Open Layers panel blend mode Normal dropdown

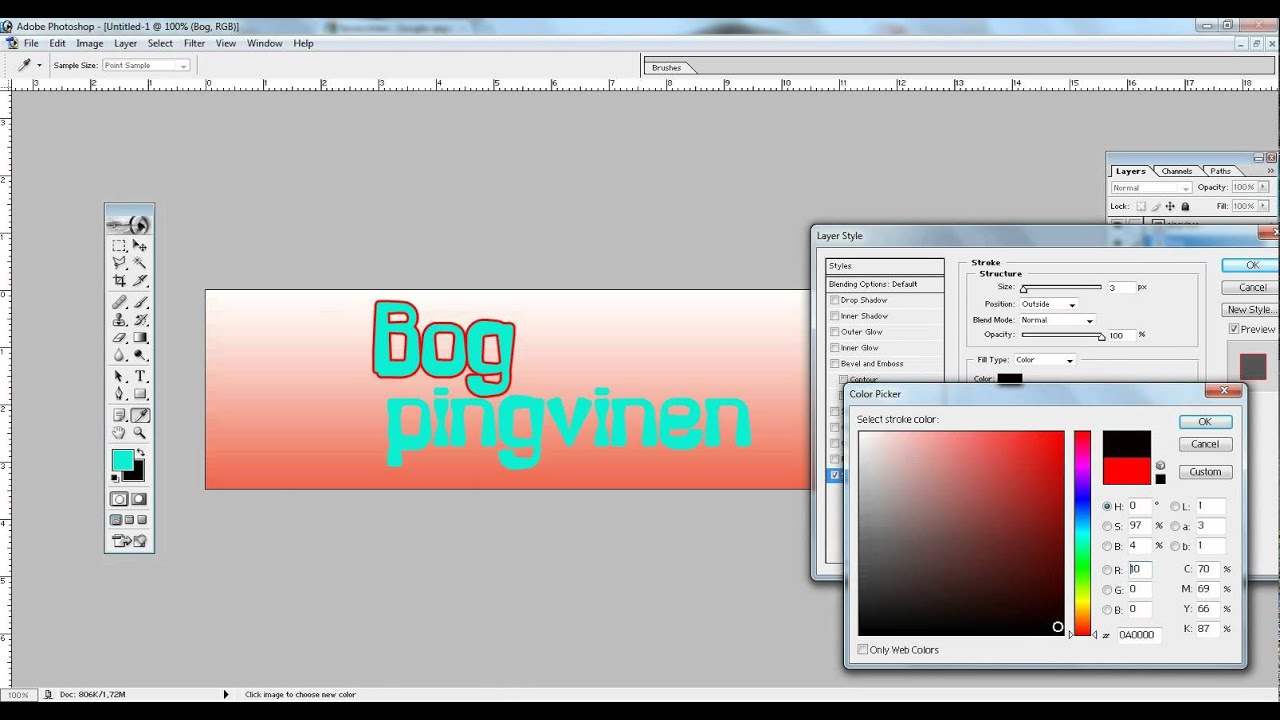1151,188
